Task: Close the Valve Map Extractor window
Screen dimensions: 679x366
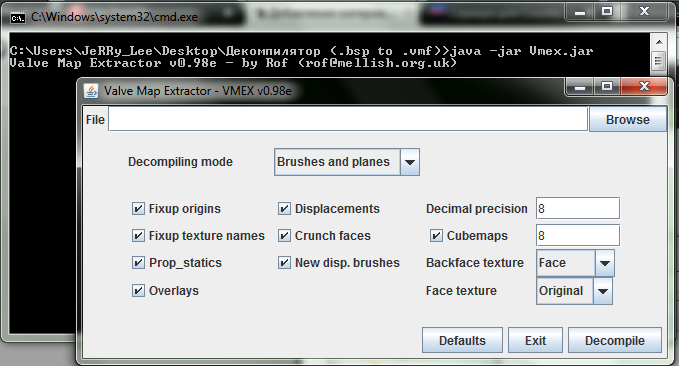Action: [x=644, y=87]
